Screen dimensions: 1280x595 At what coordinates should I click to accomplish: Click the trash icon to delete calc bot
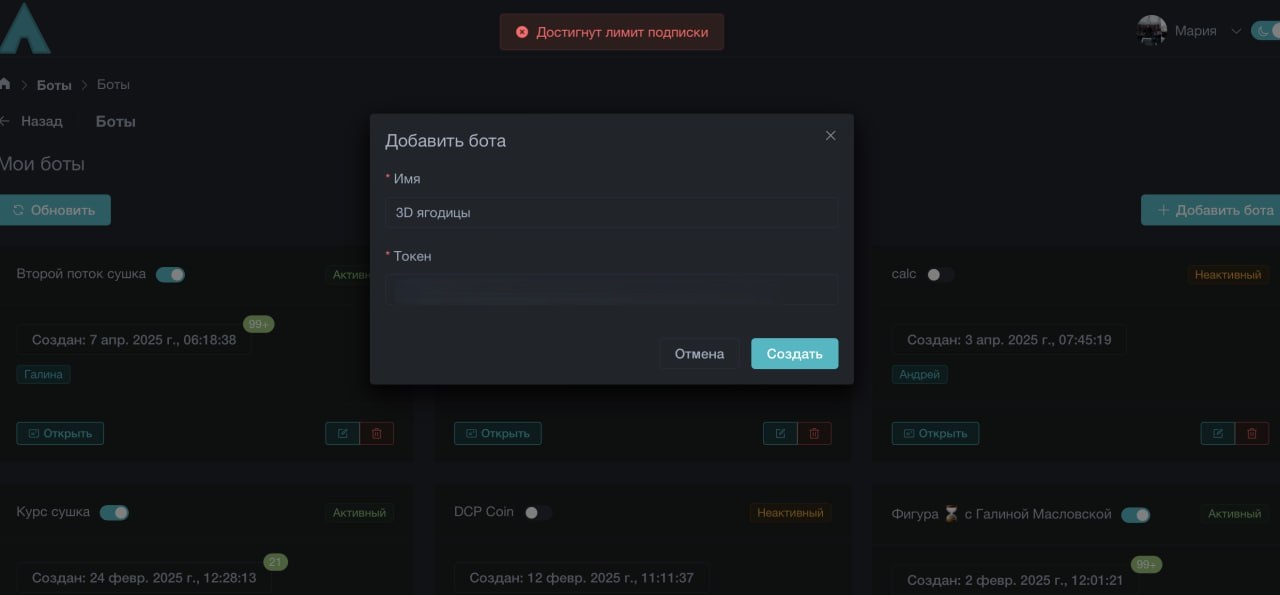(x=1251, y=433)
